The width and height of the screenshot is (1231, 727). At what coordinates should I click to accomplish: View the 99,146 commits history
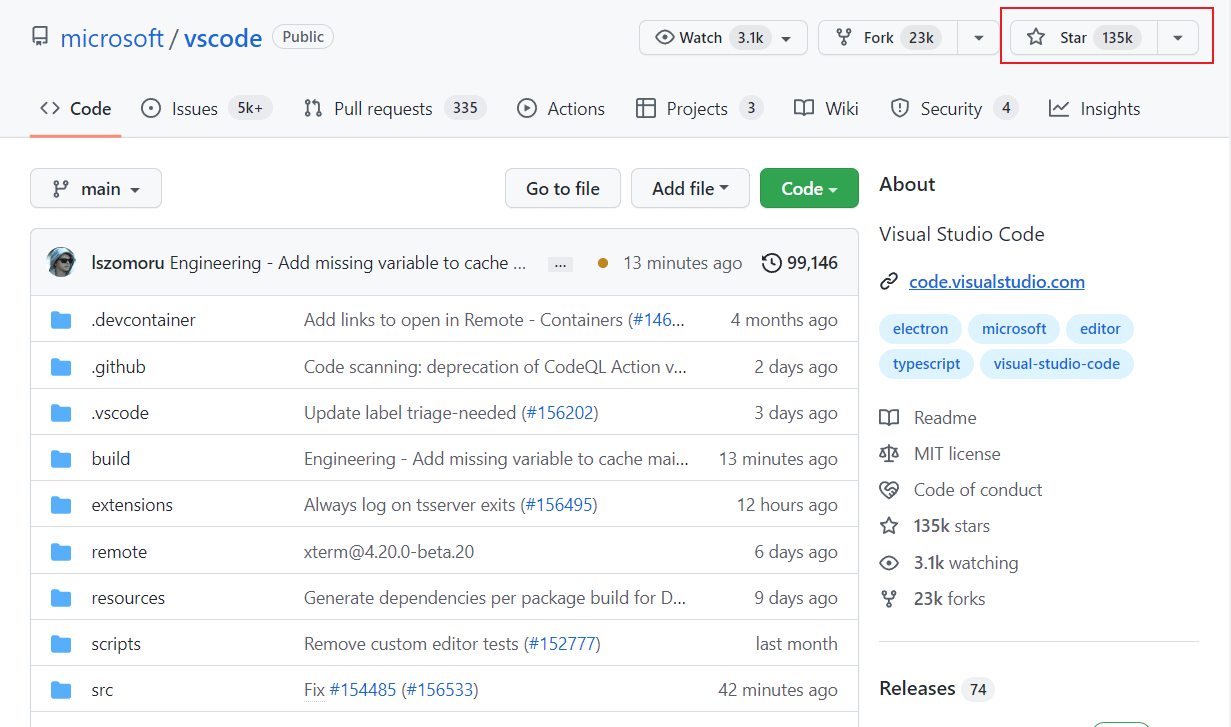click(800, 263)
